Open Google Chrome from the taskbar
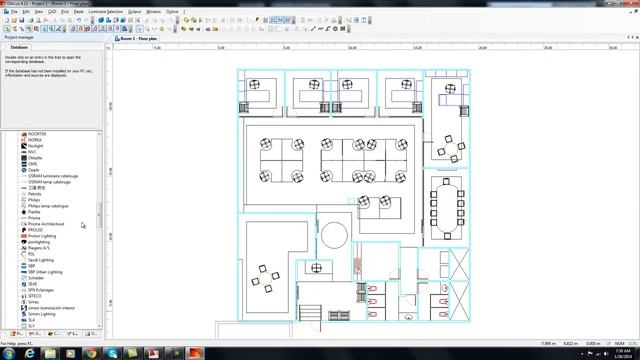This screenshot has width=640, height=360. click(91, 353)
